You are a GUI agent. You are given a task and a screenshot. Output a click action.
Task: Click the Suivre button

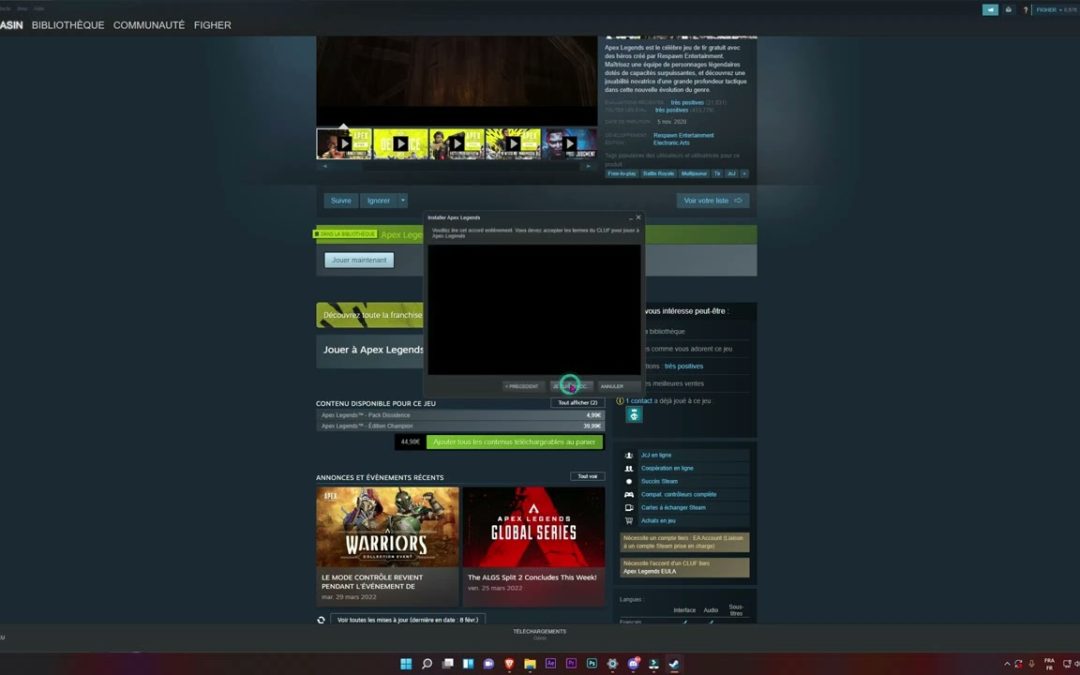coord(341,200)
